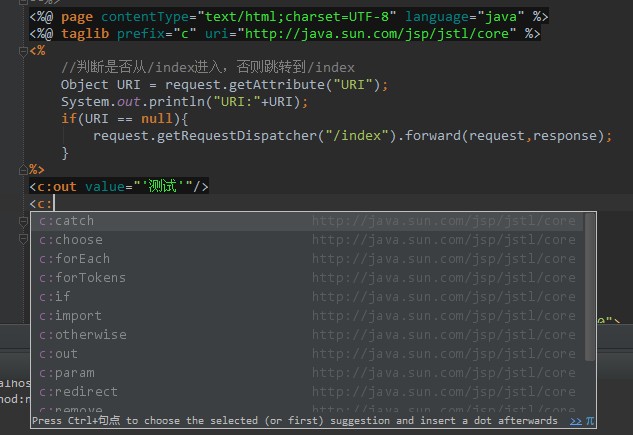
Task: Click the if(URI == null) statement
Action: [x=124, y=119]
